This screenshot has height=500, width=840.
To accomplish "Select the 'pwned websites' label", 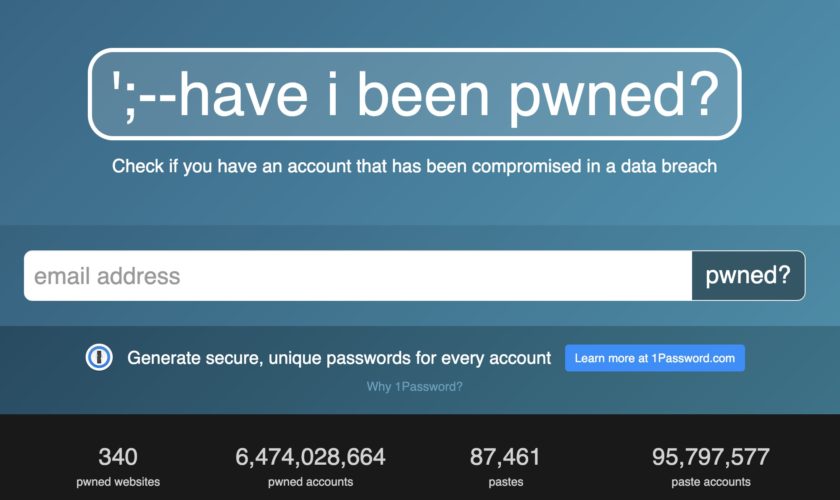I will click(118, 482).
